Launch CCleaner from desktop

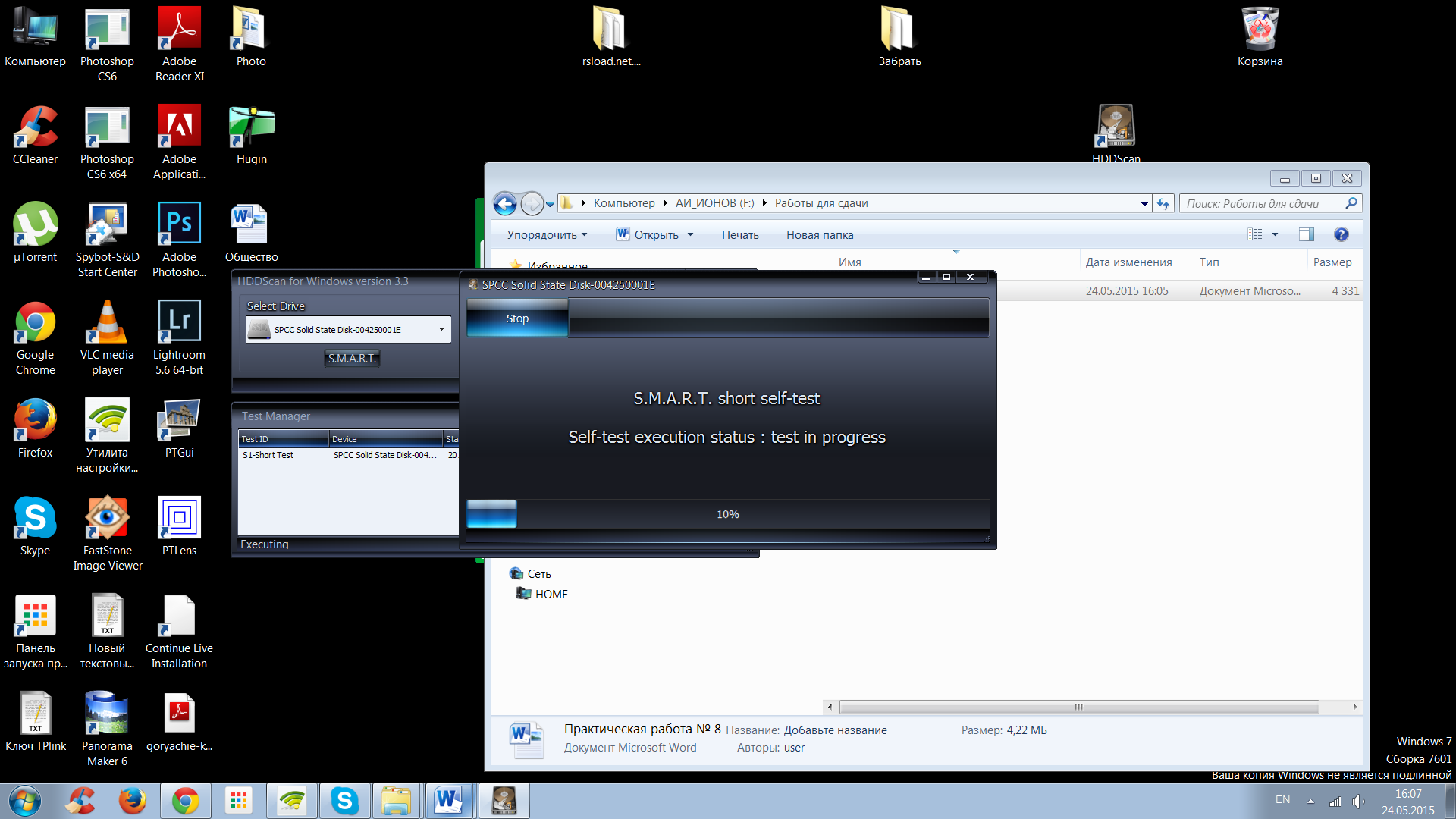click(x=35, y=134)
